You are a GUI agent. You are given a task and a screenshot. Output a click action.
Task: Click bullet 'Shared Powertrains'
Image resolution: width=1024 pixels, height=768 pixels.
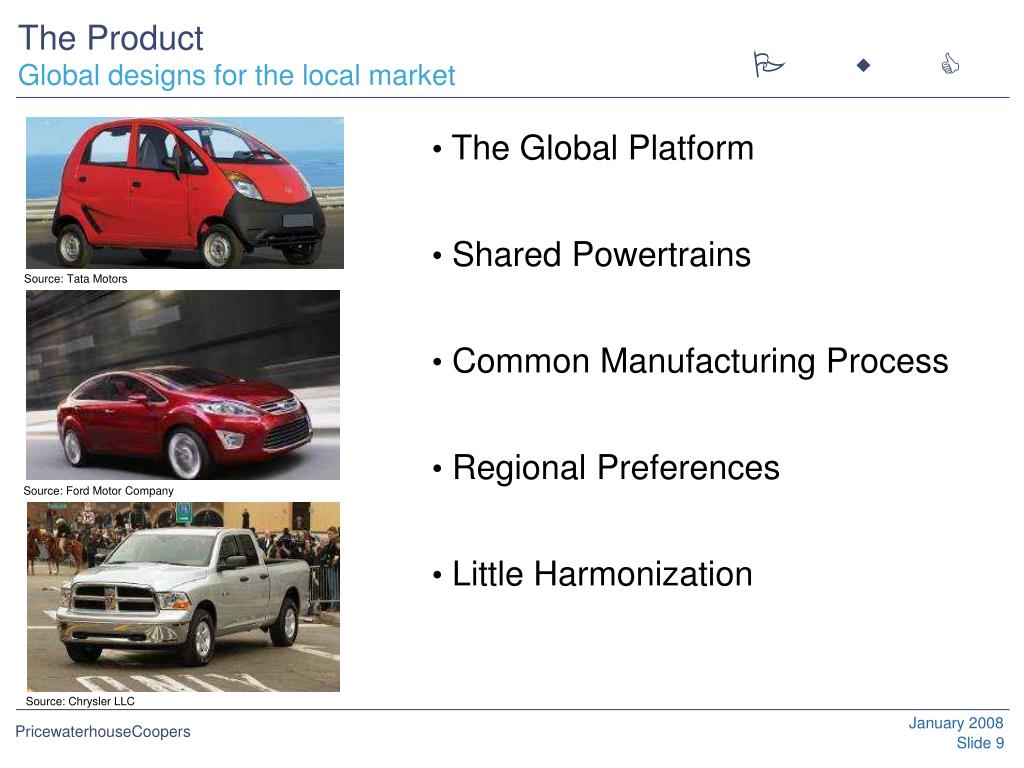(x=601, y=254)
